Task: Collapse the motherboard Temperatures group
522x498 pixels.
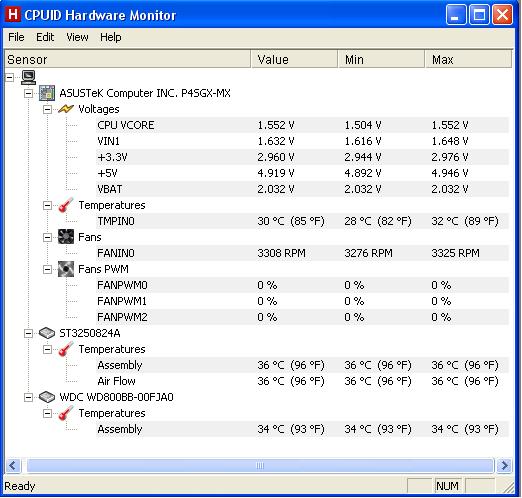Action: point(47,205)
